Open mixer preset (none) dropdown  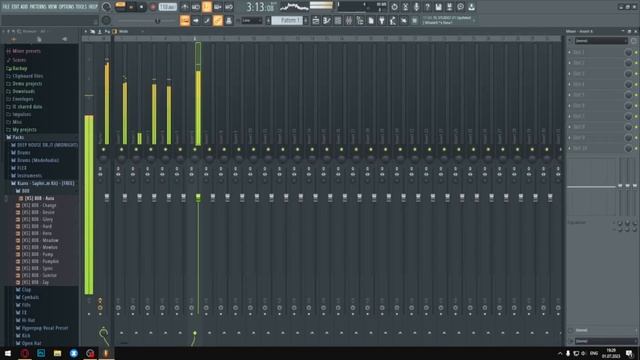tap(600, 41)
